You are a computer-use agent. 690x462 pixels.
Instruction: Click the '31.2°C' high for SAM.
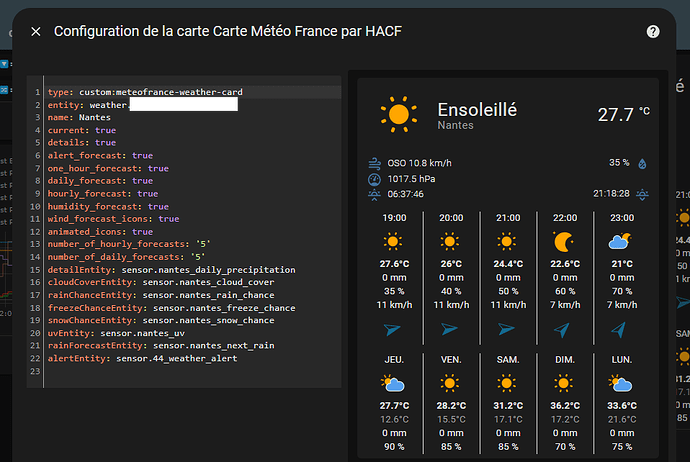(508, 405)
